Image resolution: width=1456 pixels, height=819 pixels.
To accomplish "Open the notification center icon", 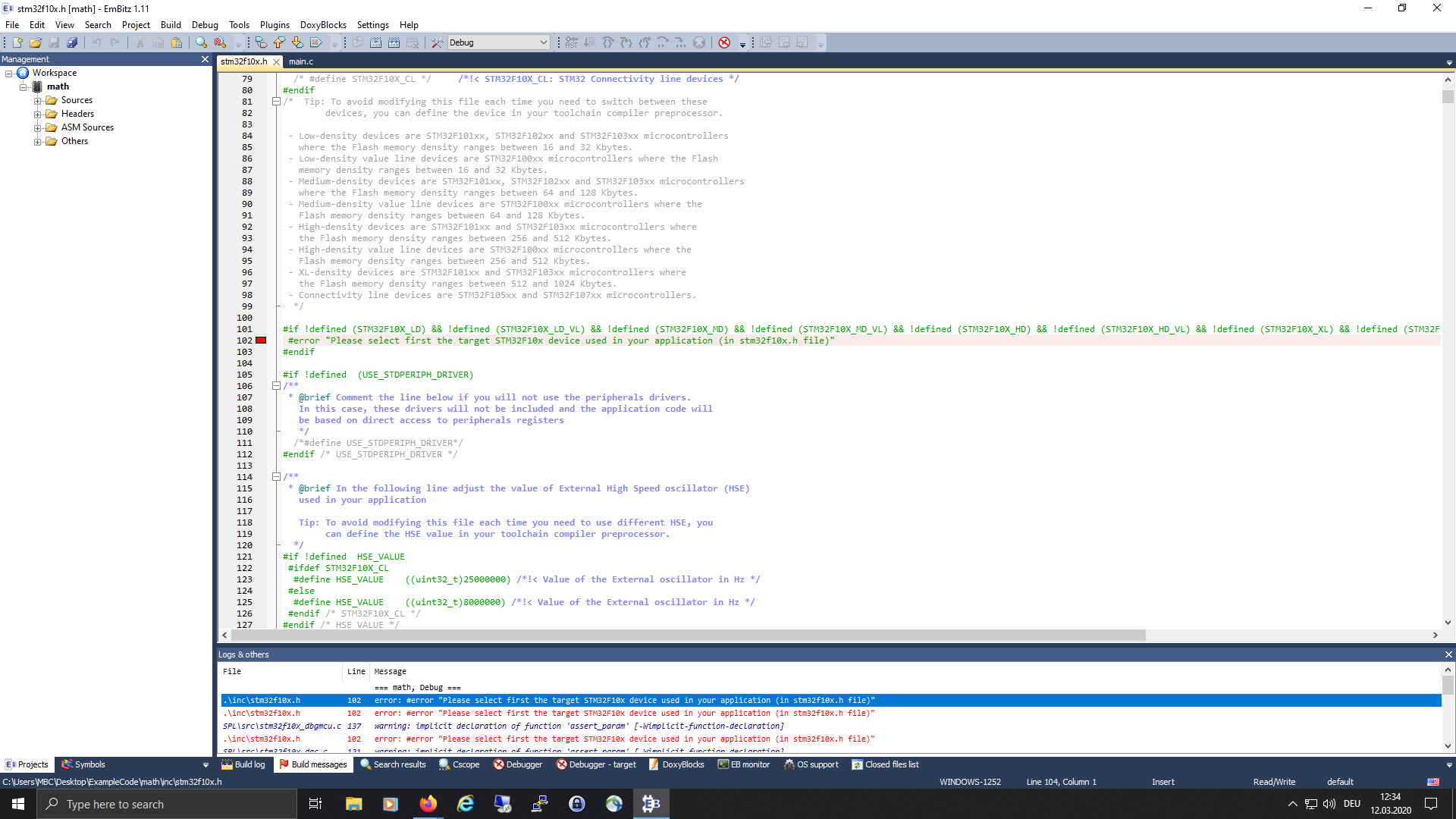I will point(1431,804).
